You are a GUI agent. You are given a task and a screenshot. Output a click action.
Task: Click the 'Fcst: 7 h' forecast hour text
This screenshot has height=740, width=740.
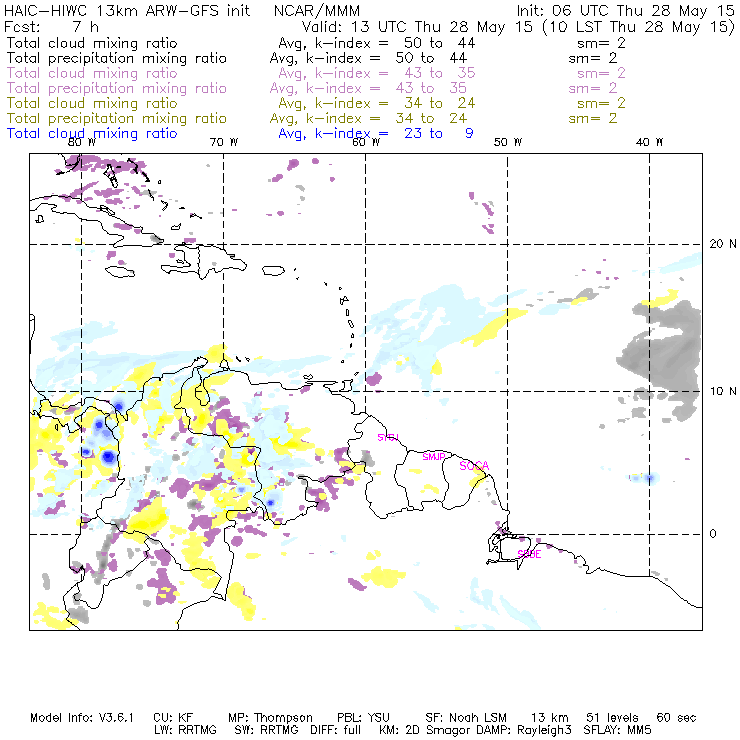tap(51, 26)
